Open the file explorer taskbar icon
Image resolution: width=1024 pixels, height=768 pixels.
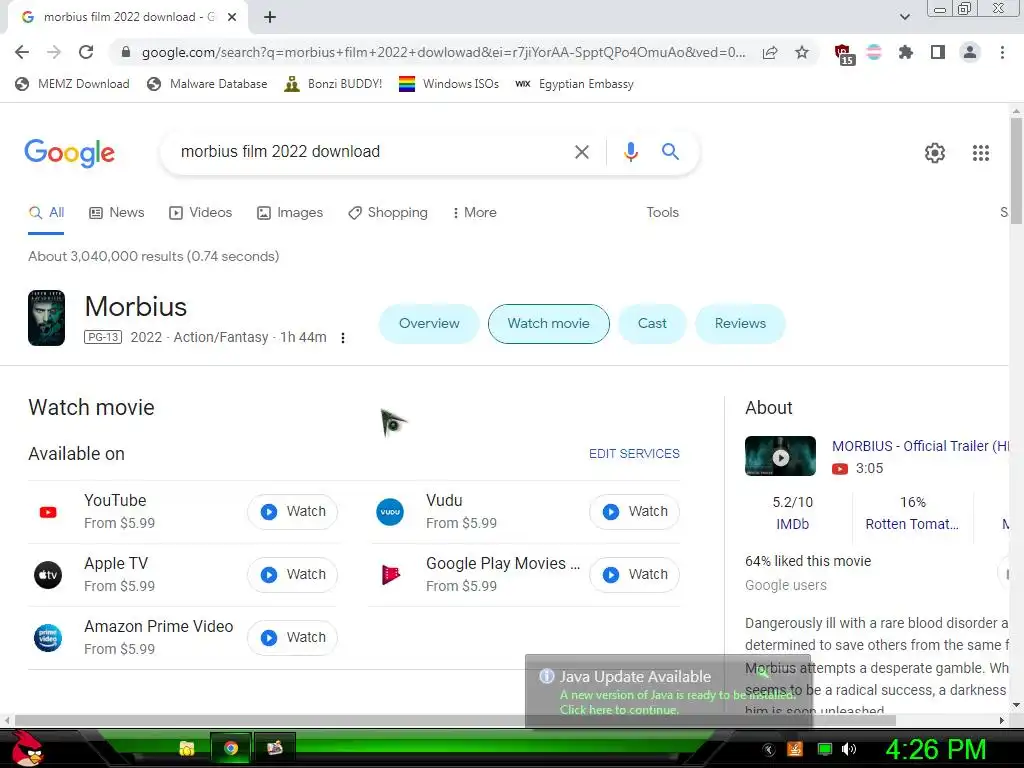point(187,748)
